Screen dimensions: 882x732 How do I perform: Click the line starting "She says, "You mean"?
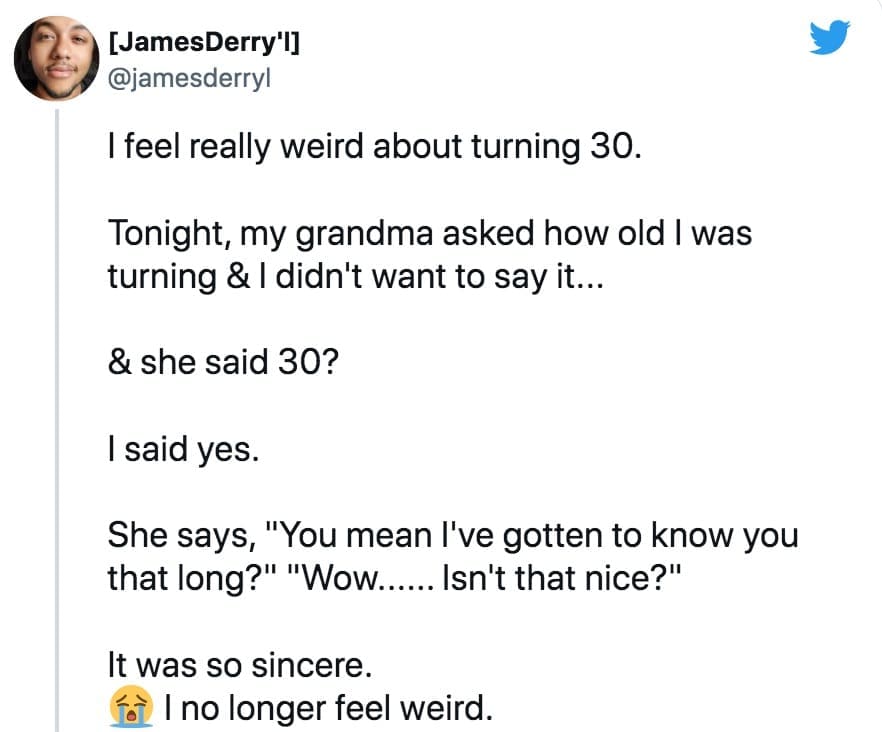(452, 535)
